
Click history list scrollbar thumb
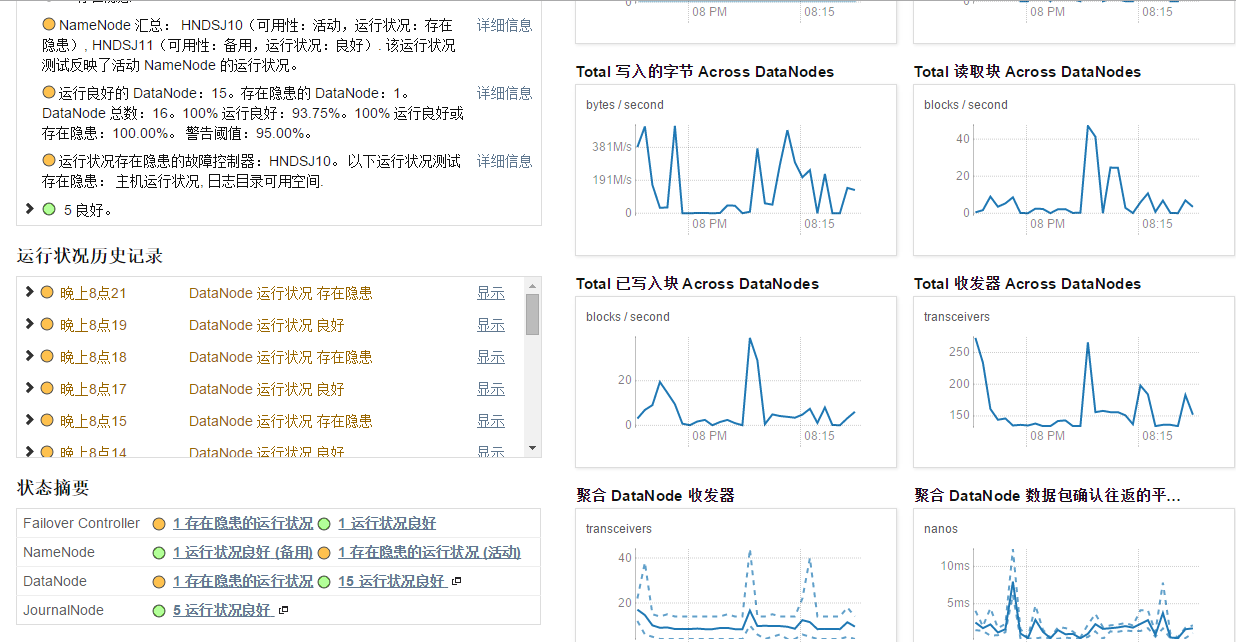532,314
